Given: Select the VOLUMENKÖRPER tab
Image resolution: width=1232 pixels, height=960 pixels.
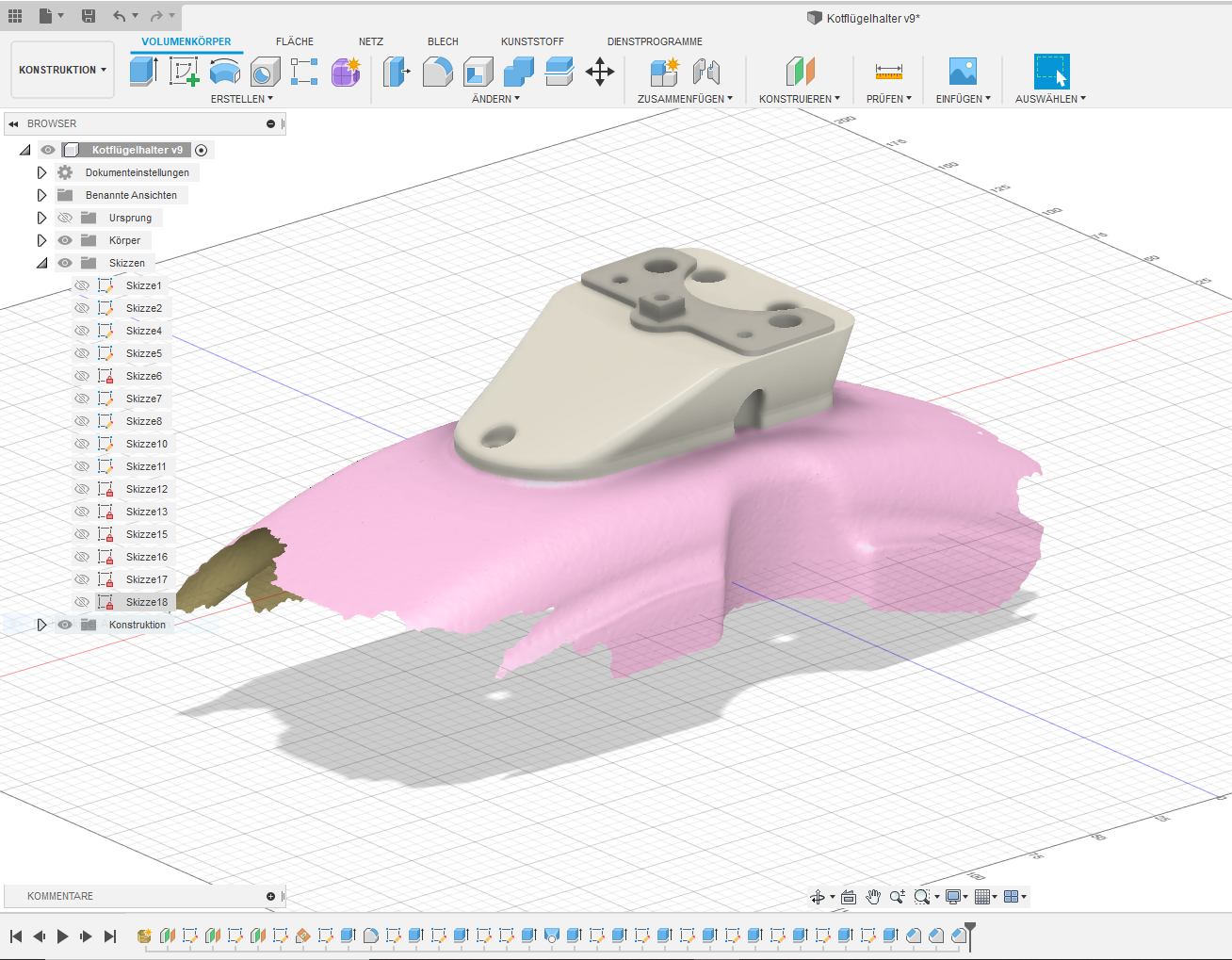Looking at the screenshot, I should click(186, 41).
